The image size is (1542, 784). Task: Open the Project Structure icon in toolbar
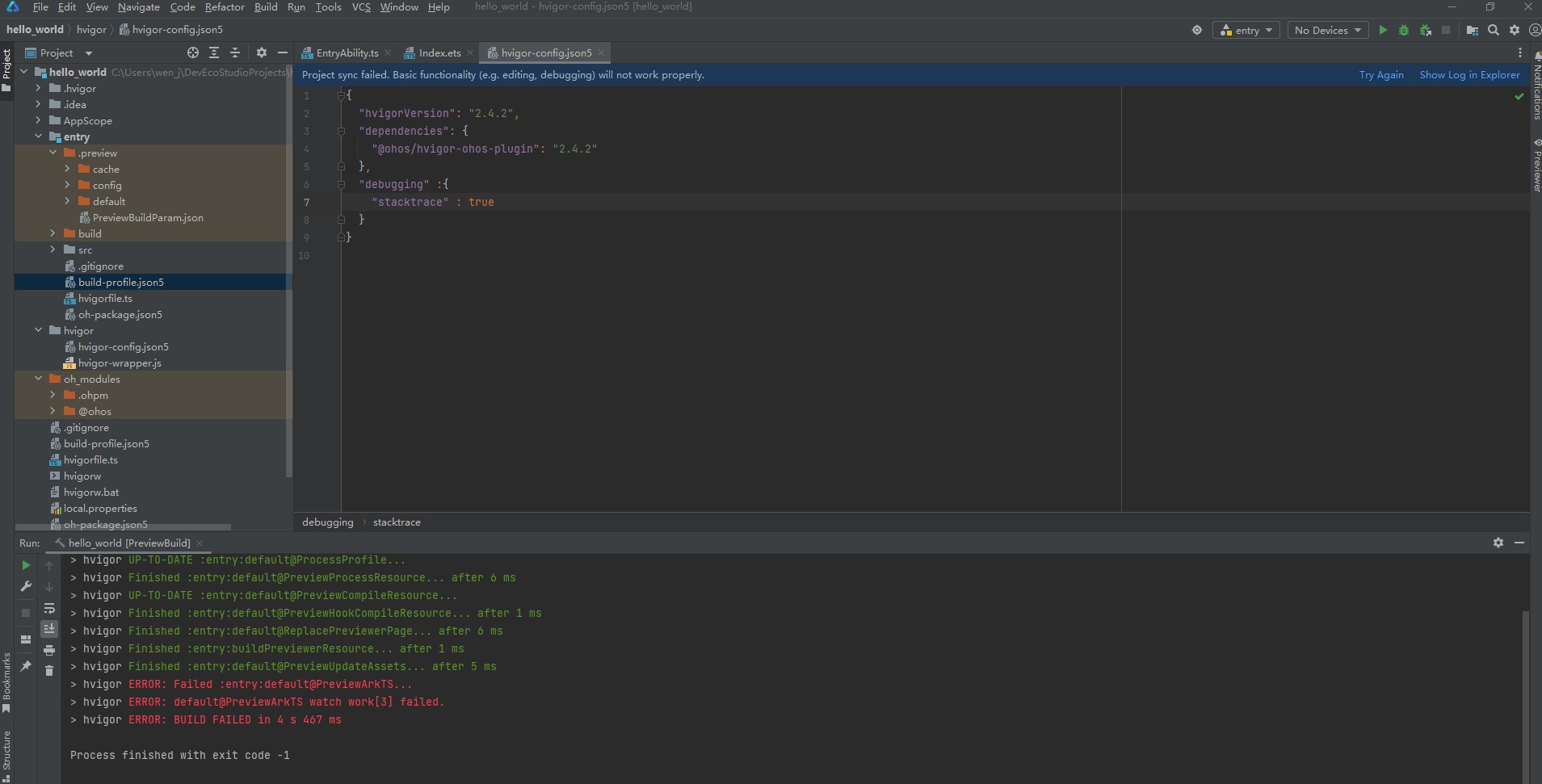pyautogui.click(x=1473, y=30)
